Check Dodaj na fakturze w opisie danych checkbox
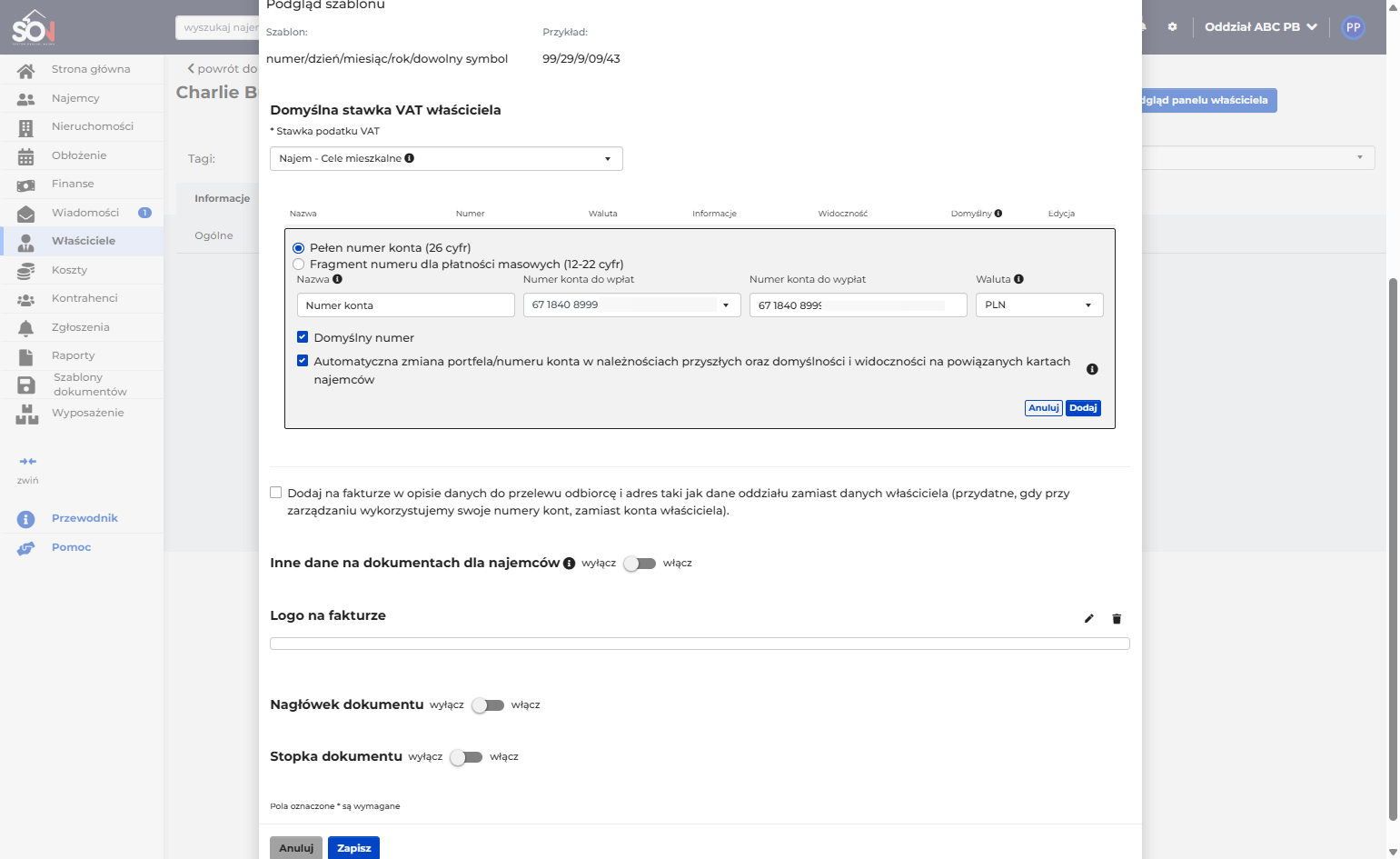The width and height of the screenshot is (1400, 859). 275,493
